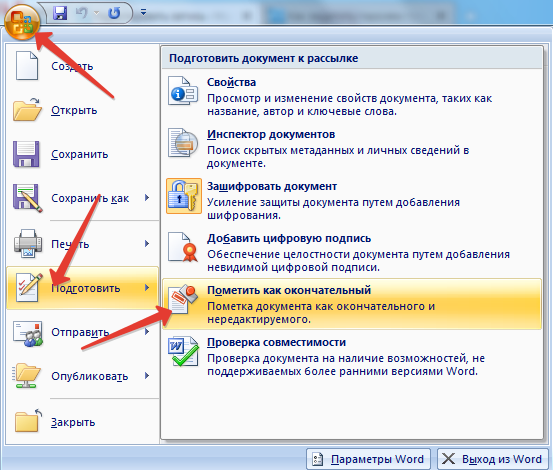The image size is (553, 470).
Task: Click the Выход из Word button
Action: click(x=493, y=459)
